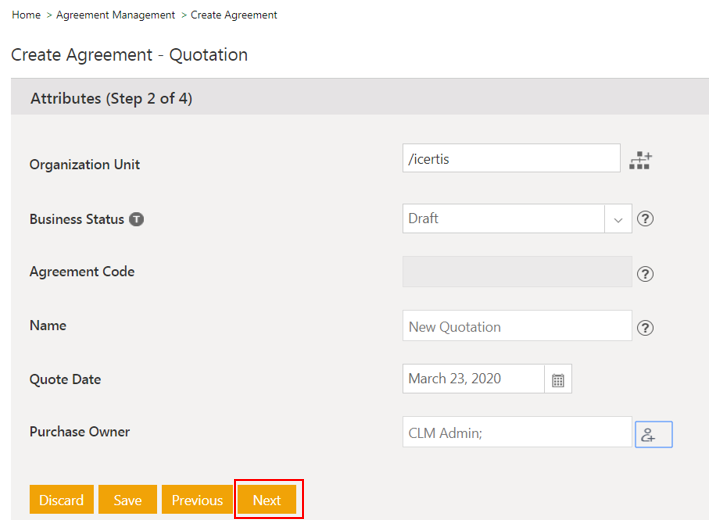Screen dimensions: 715x529
Task: Go back using the Previous button
Action: [x=197, y=500]
